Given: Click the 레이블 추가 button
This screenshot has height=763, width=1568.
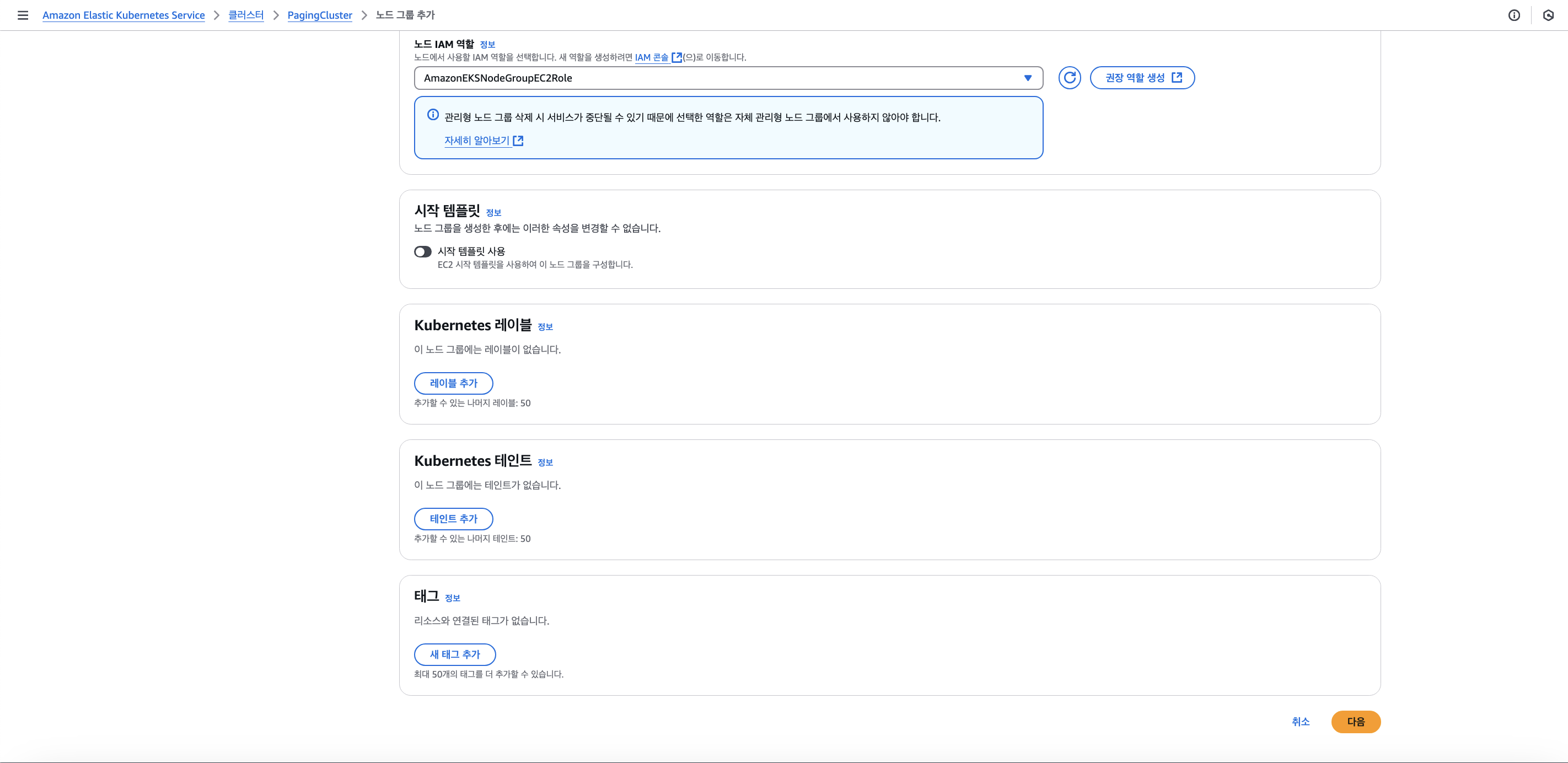Looking at the screenshot, I should [x=454, y=383].
